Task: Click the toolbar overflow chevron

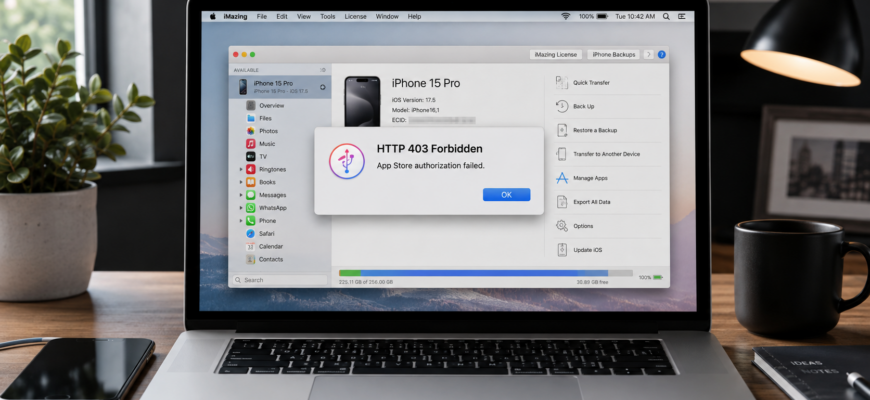Action: tap(648, 54)
